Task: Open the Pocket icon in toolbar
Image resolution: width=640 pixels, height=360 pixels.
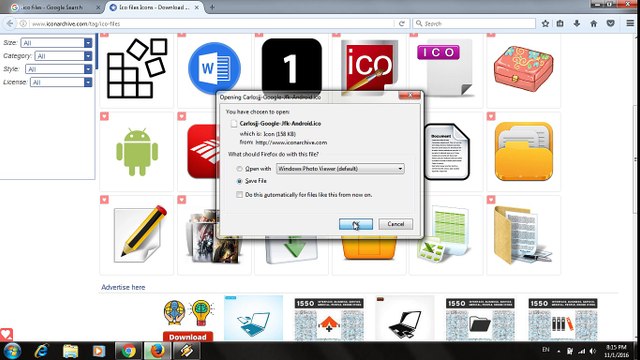Action: click(x=611, y=24)
